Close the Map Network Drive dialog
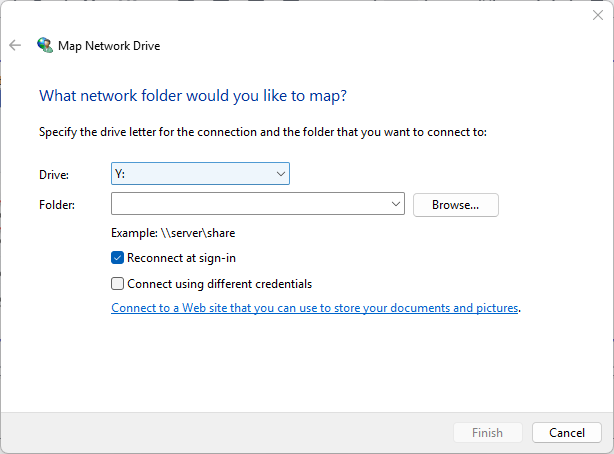Screen dimensions: 614x454 point(598,15)
